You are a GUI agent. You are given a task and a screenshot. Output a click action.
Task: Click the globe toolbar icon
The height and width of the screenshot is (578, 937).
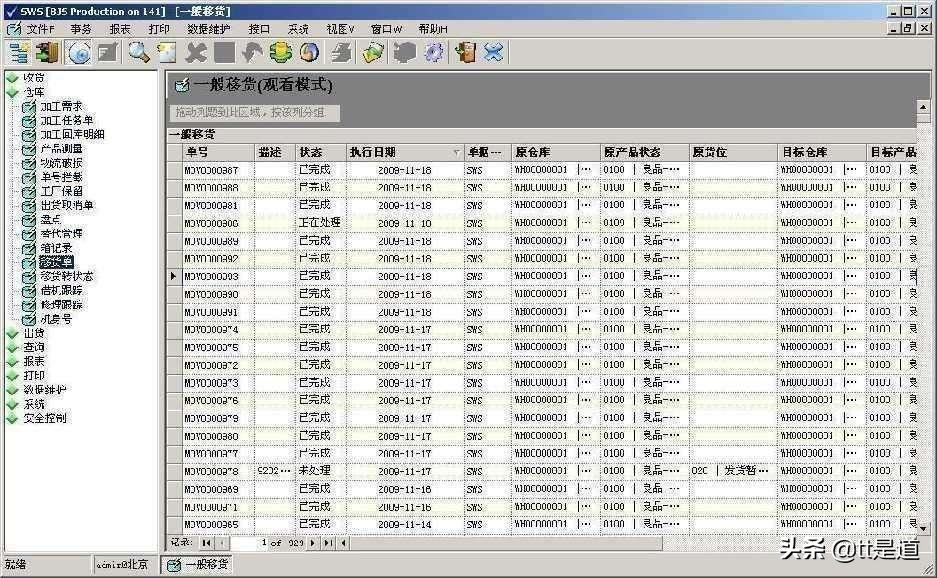[x=309, y=53]
